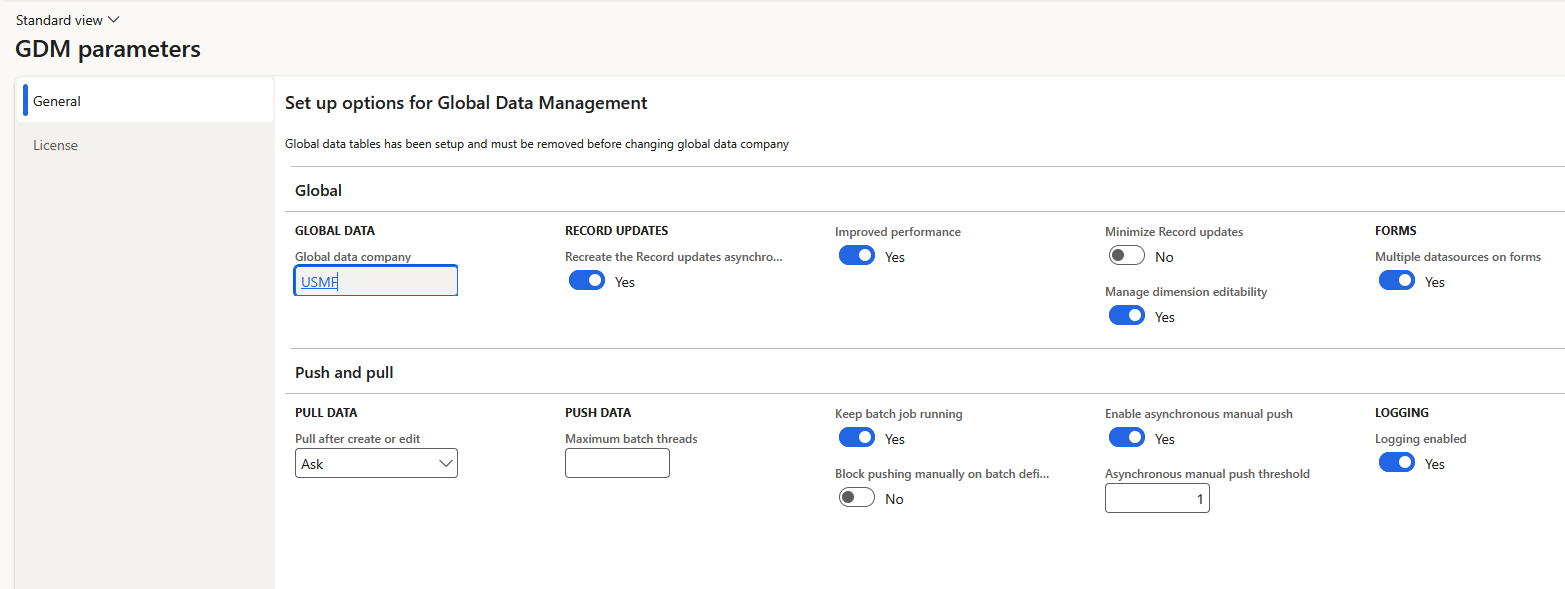Collapse the Global section header
Screen dimensions: 1565x589
pos(318,190)
